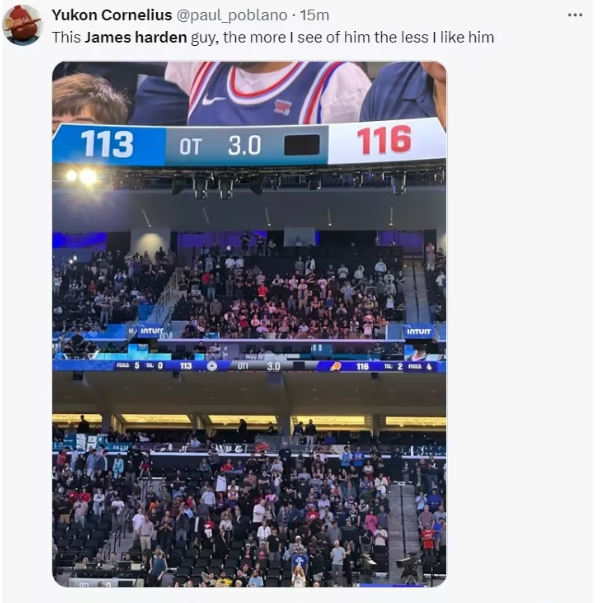This screenshot has height=603, width=603.
Task: Click the small 116 on the ribbon board
Action: pyautogui.click(x=362, y=366)
